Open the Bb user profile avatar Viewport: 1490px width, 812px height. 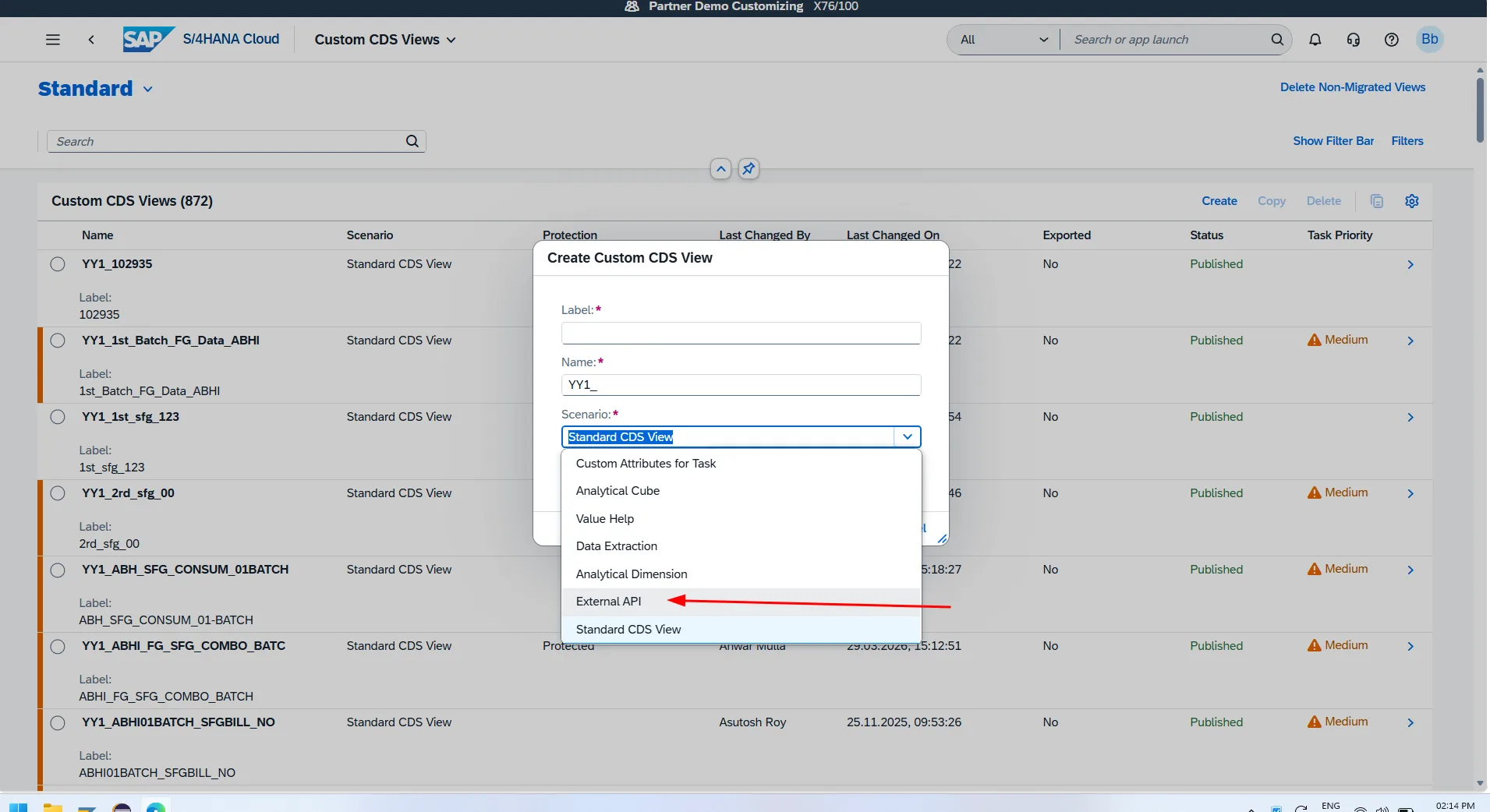click(1430, 40)
